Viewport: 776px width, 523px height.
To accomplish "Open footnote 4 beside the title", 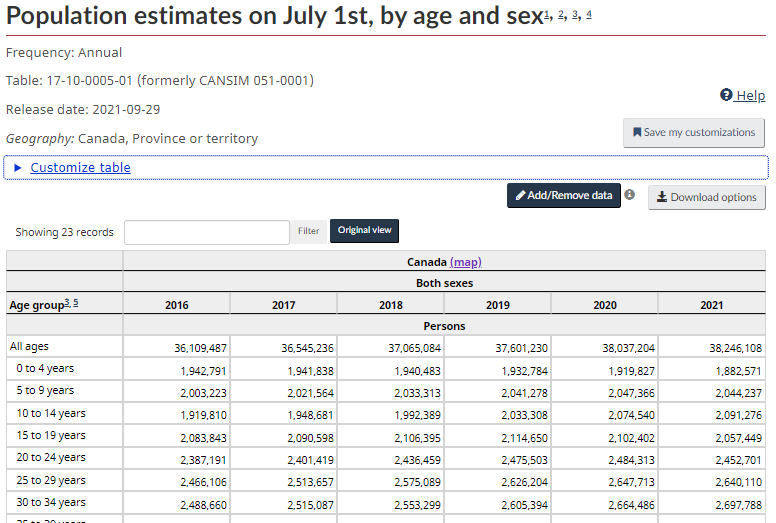I will pos(589,15).
